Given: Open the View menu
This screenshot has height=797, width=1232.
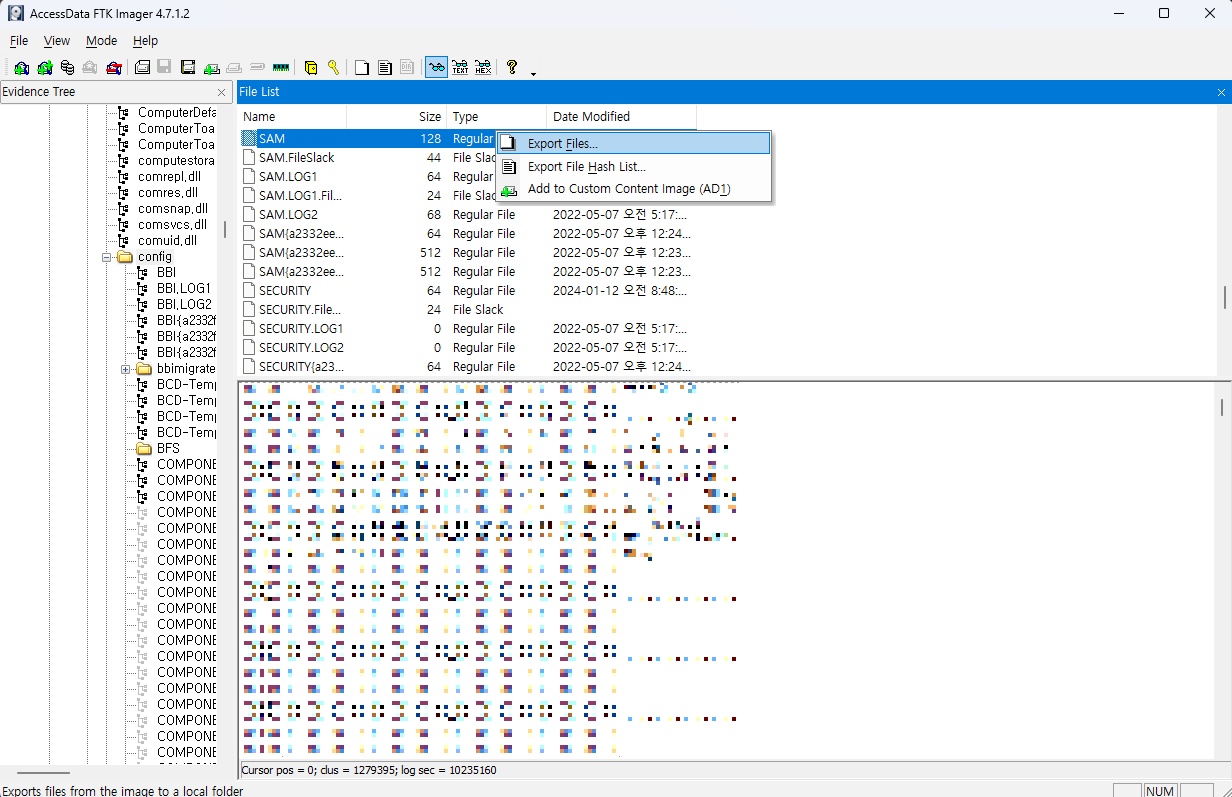Looking at the screenshot, I should pos(57,41).
